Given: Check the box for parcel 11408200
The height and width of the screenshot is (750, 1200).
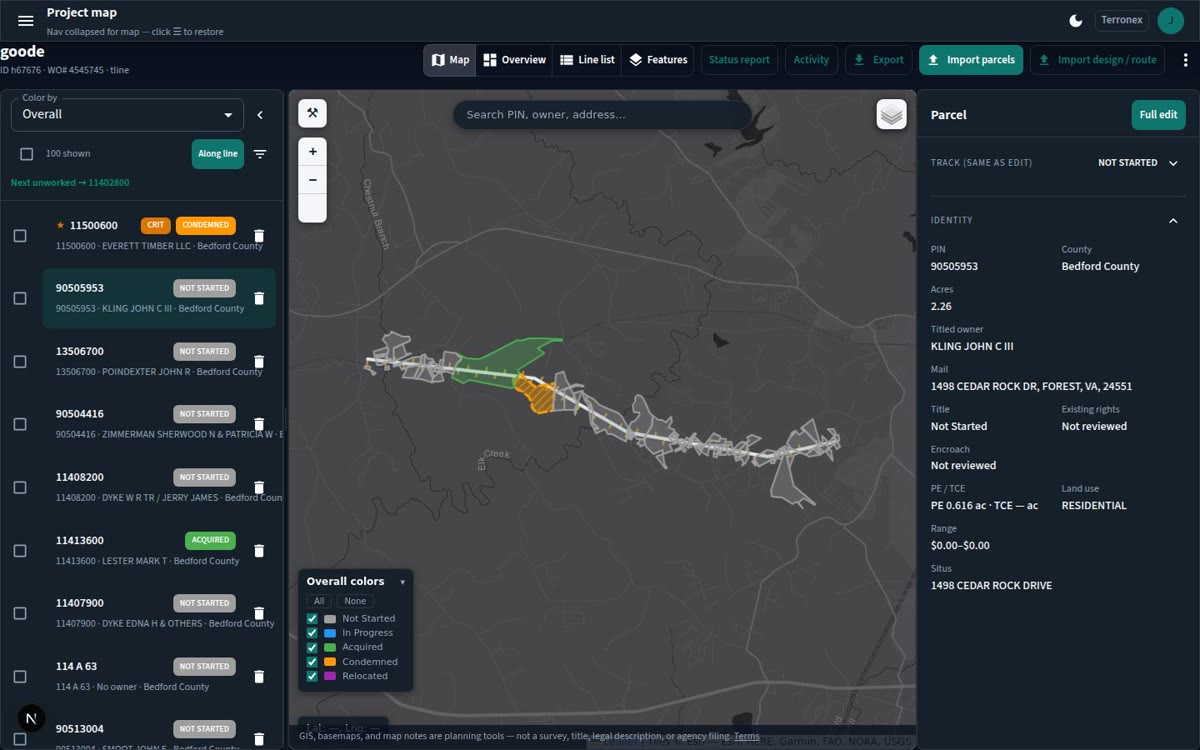Looking at the screenshot, I should click(20, 488).
